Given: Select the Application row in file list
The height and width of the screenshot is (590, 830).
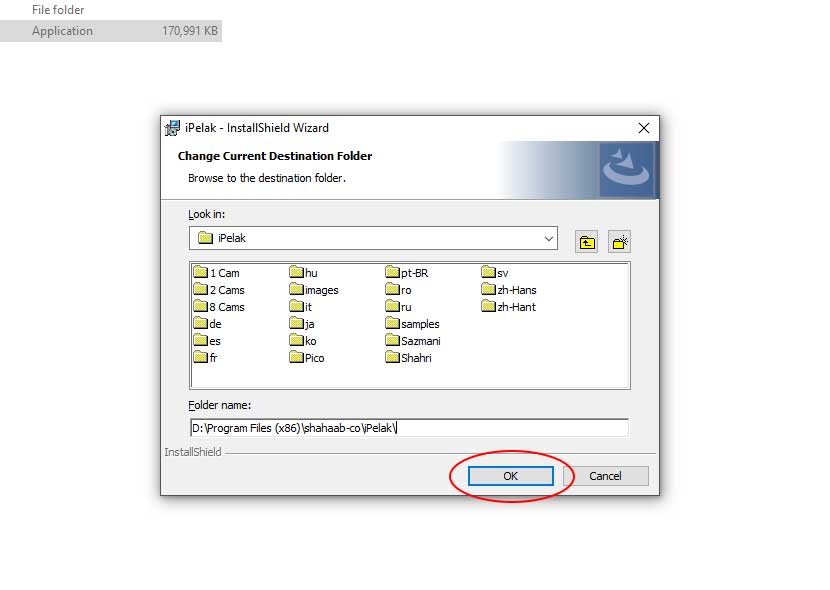Looking at the screenshot, I should click(111, 31).
